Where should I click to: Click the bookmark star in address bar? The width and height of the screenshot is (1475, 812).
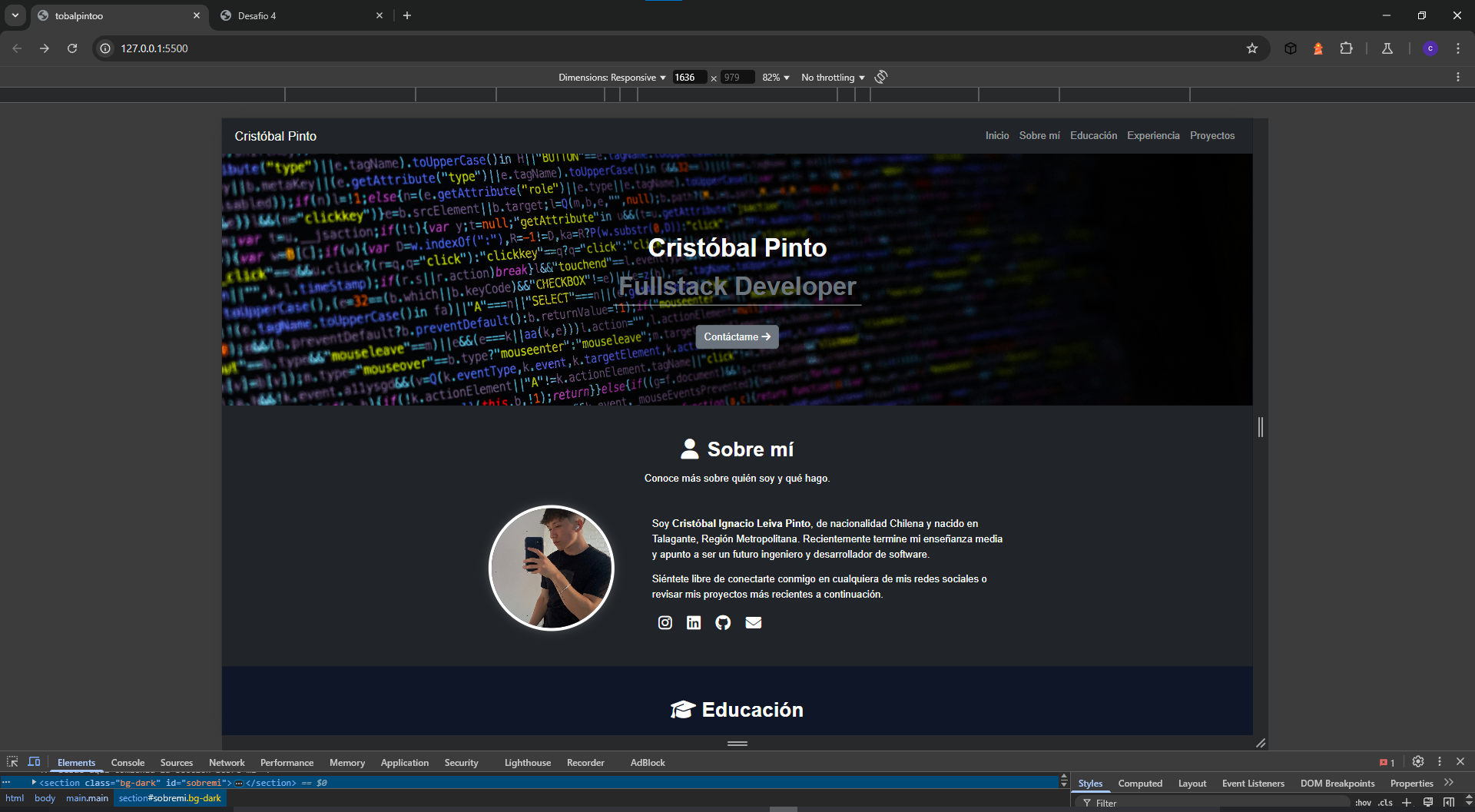tap(1253, 48)
